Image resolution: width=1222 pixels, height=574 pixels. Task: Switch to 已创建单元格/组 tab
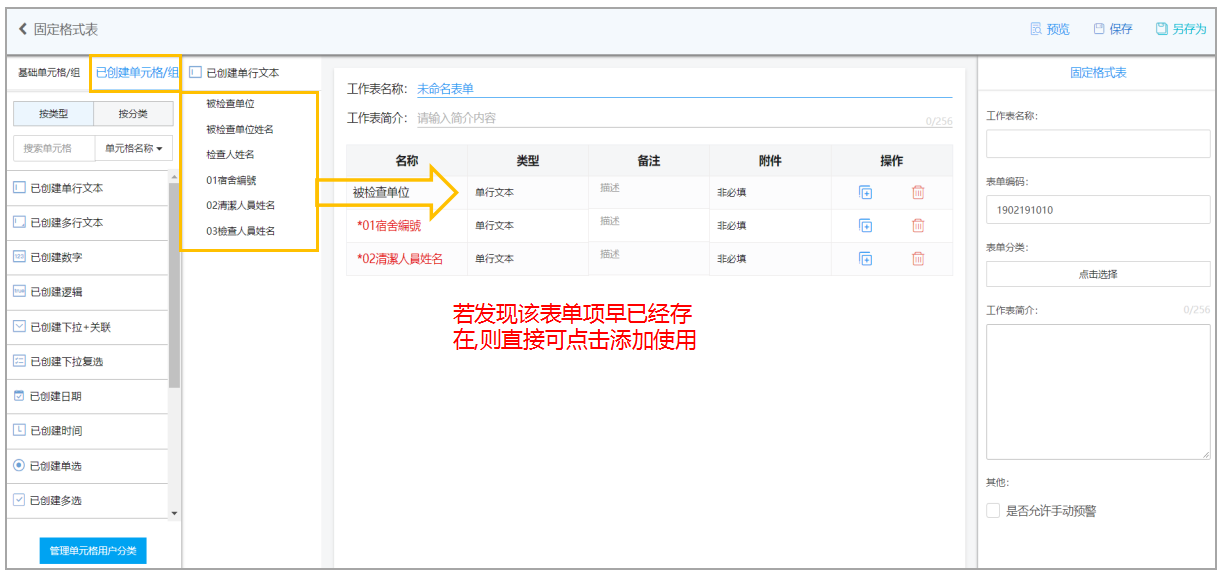coord(137,73)
